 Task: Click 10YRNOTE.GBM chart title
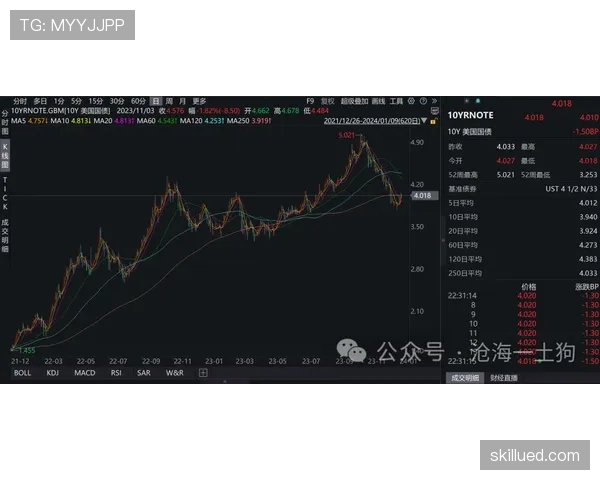(60, 111)
